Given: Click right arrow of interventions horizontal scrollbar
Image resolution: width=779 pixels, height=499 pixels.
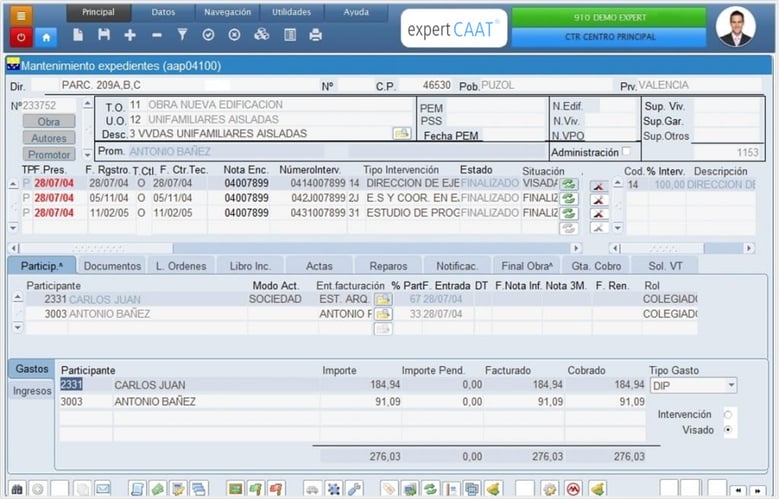Looking at the screenshot, I should click(x=576, y=248).
